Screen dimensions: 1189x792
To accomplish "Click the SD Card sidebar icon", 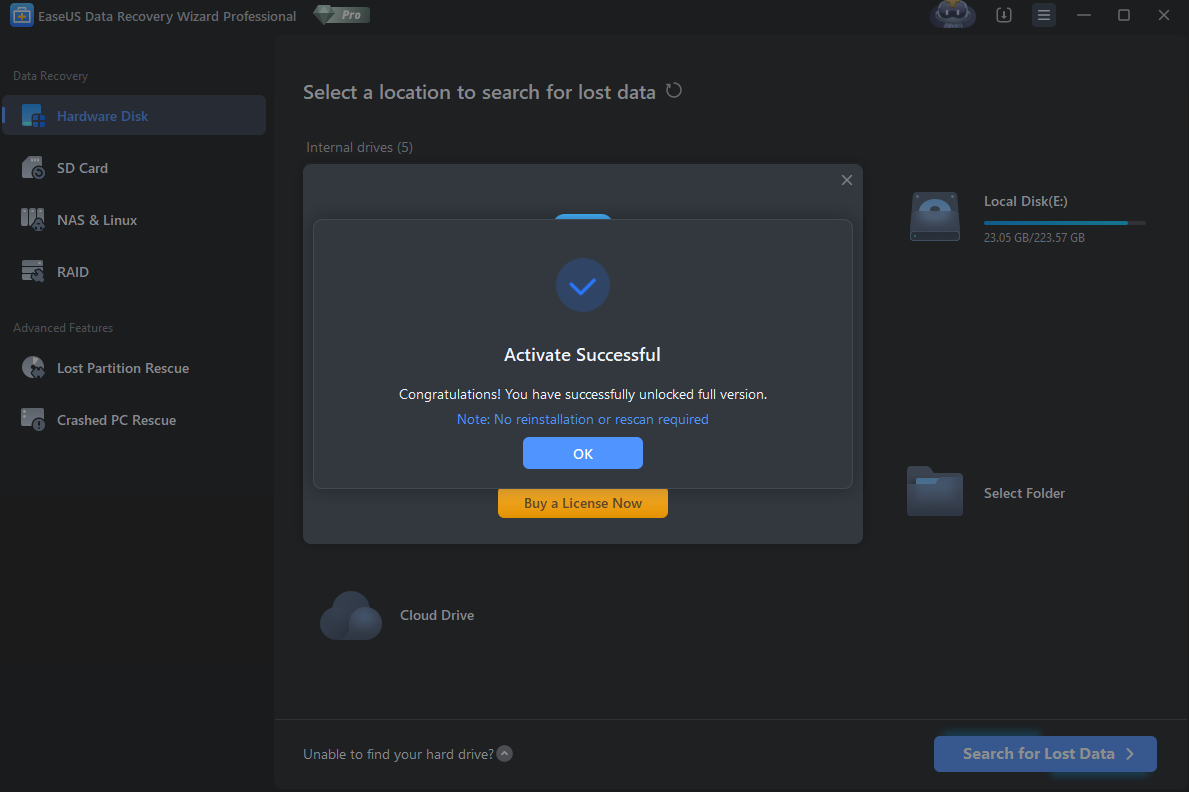I will coord(33,168).
